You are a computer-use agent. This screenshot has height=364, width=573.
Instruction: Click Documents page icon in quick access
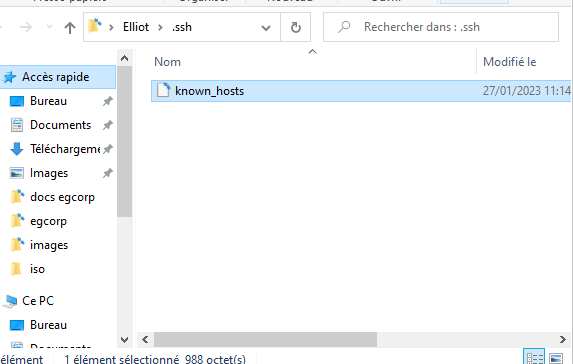pos(17,125)
